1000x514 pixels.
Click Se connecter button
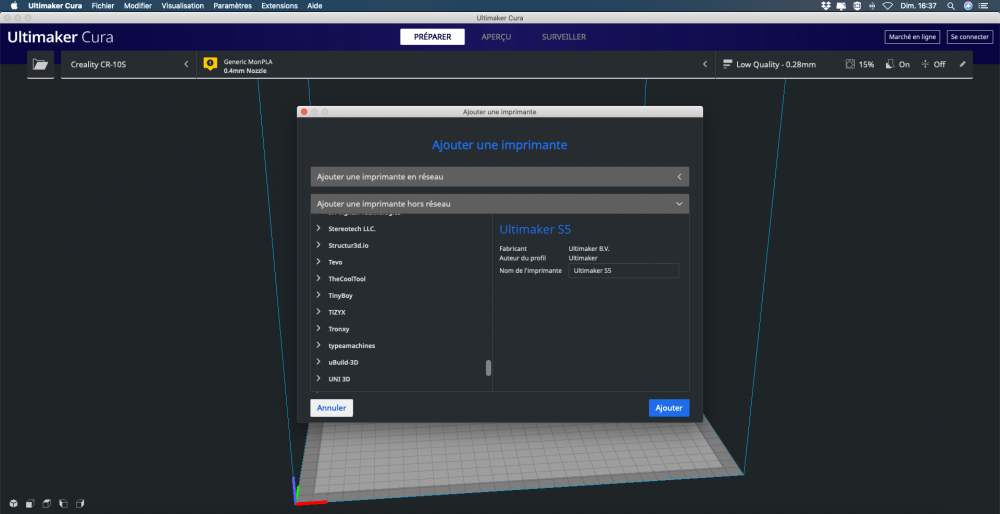[x=969, y=37]
